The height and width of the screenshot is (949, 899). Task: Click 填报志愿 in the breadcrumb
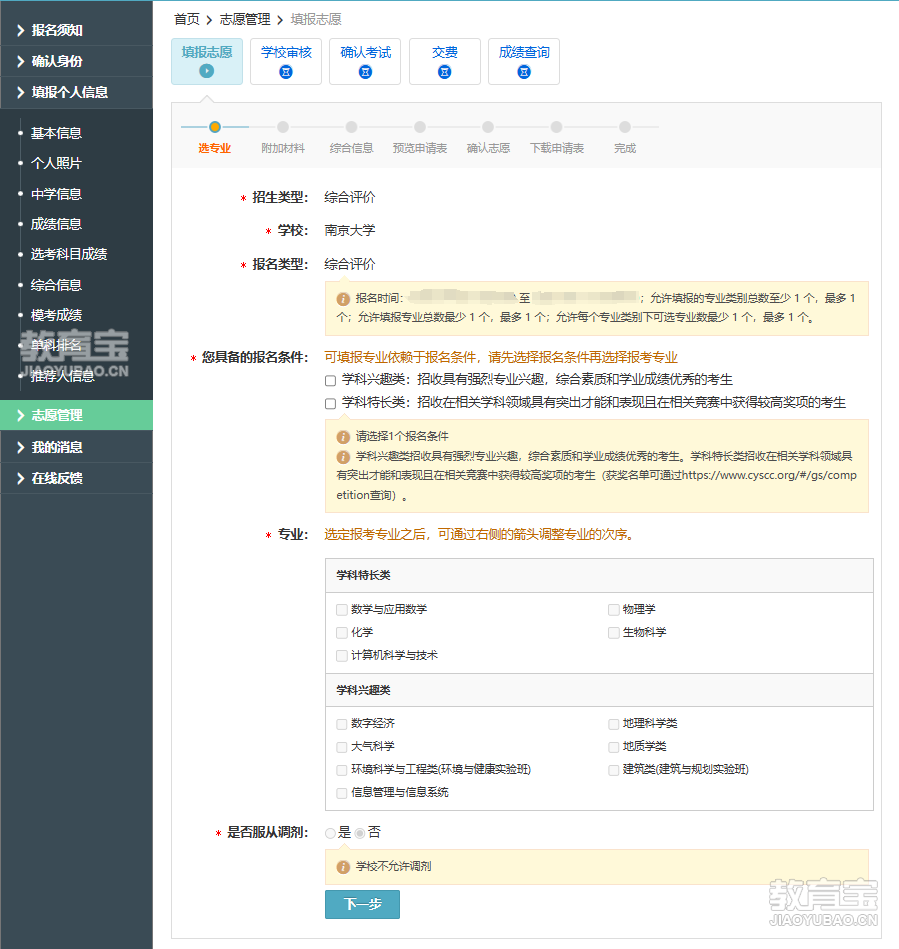[x=316, y=19]
